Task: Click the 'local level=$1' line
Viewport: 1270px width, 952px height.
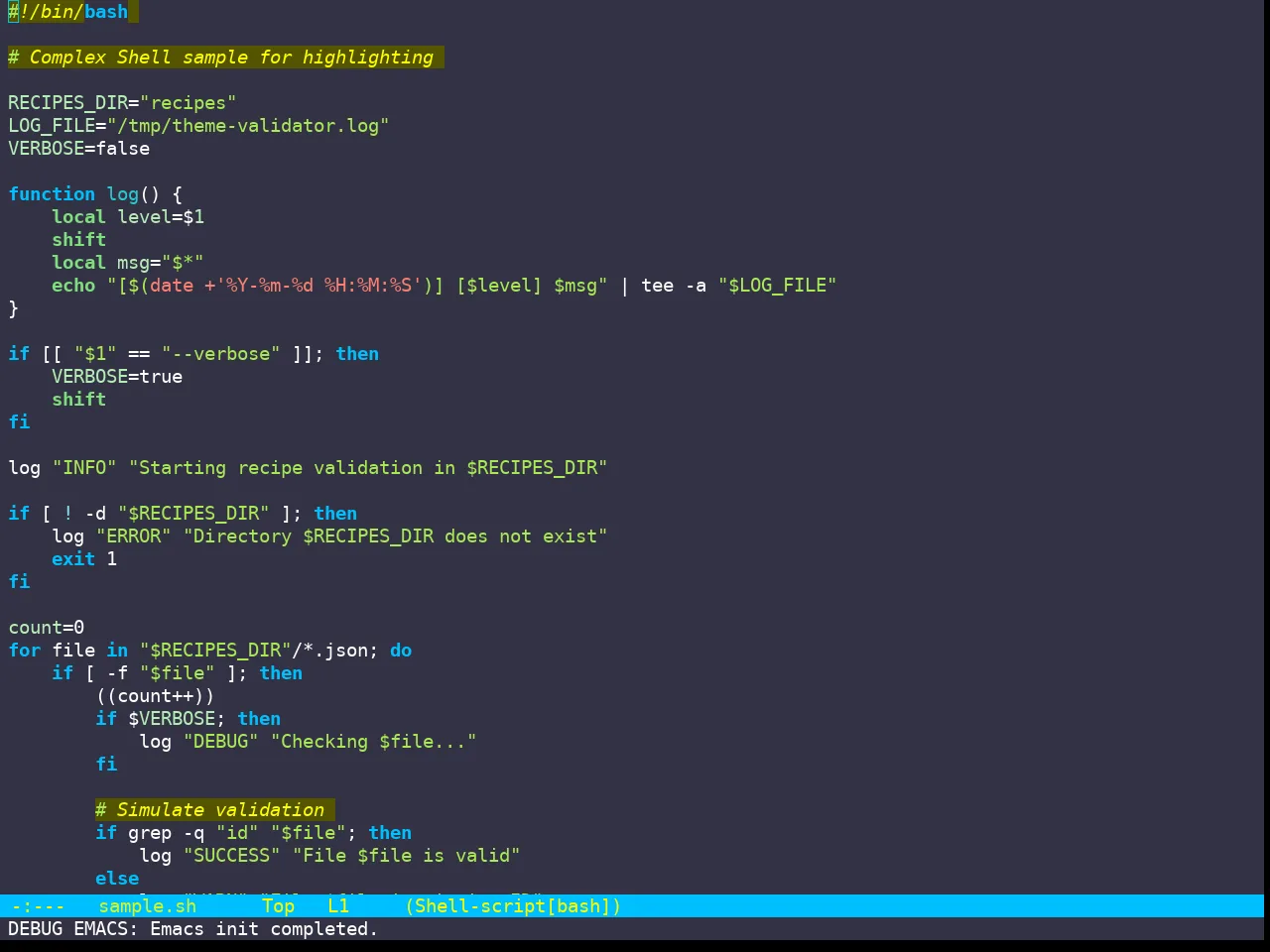Action: coord(128,217)
